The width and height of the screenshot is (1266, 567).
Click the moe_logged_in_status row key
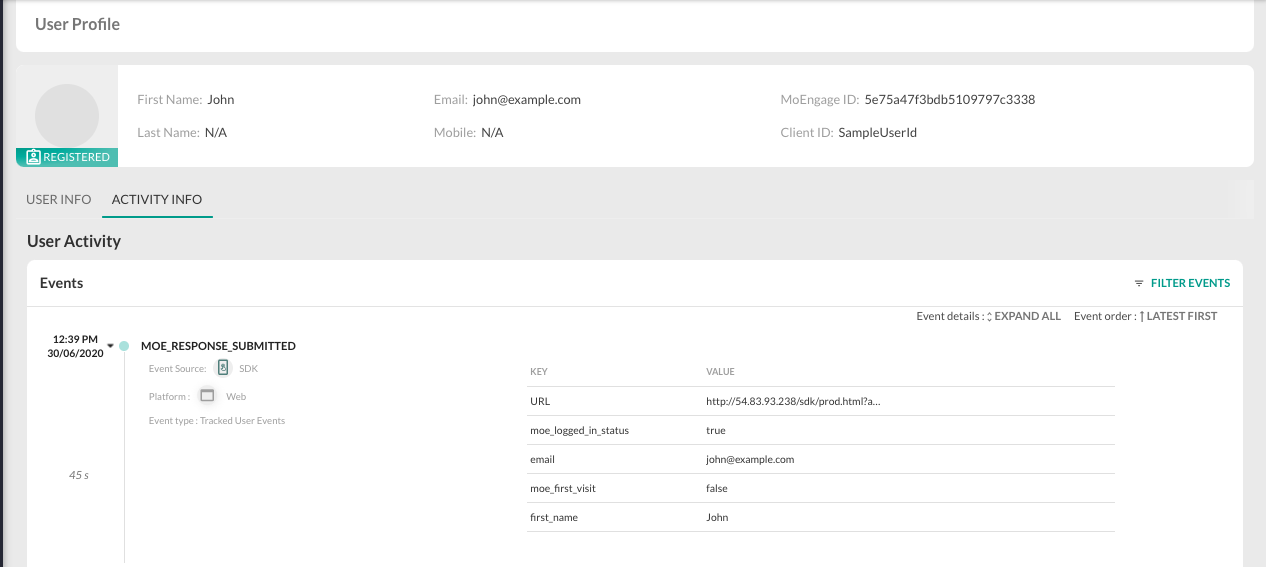[579, 430]
